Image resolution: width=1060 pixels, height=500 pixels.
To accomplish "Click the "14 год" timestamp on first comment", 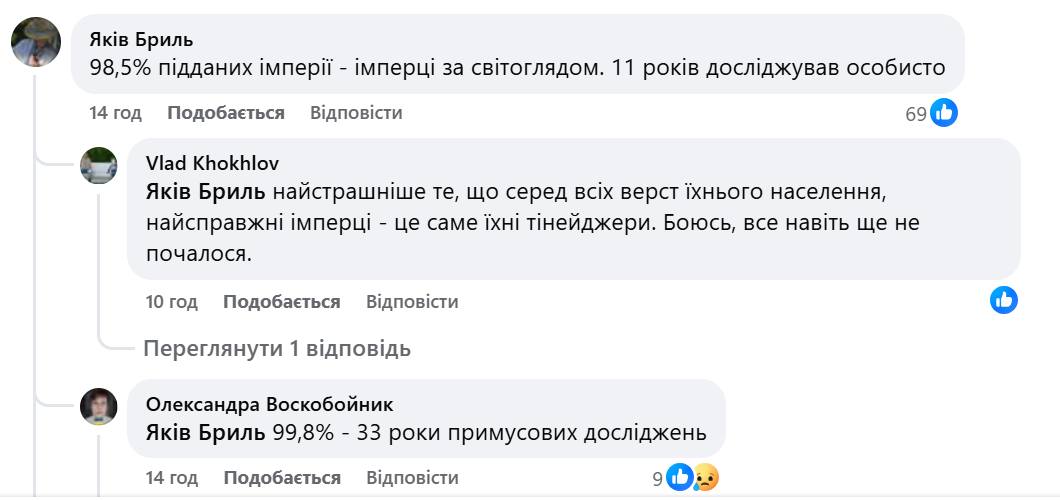I will click(116, 113).
